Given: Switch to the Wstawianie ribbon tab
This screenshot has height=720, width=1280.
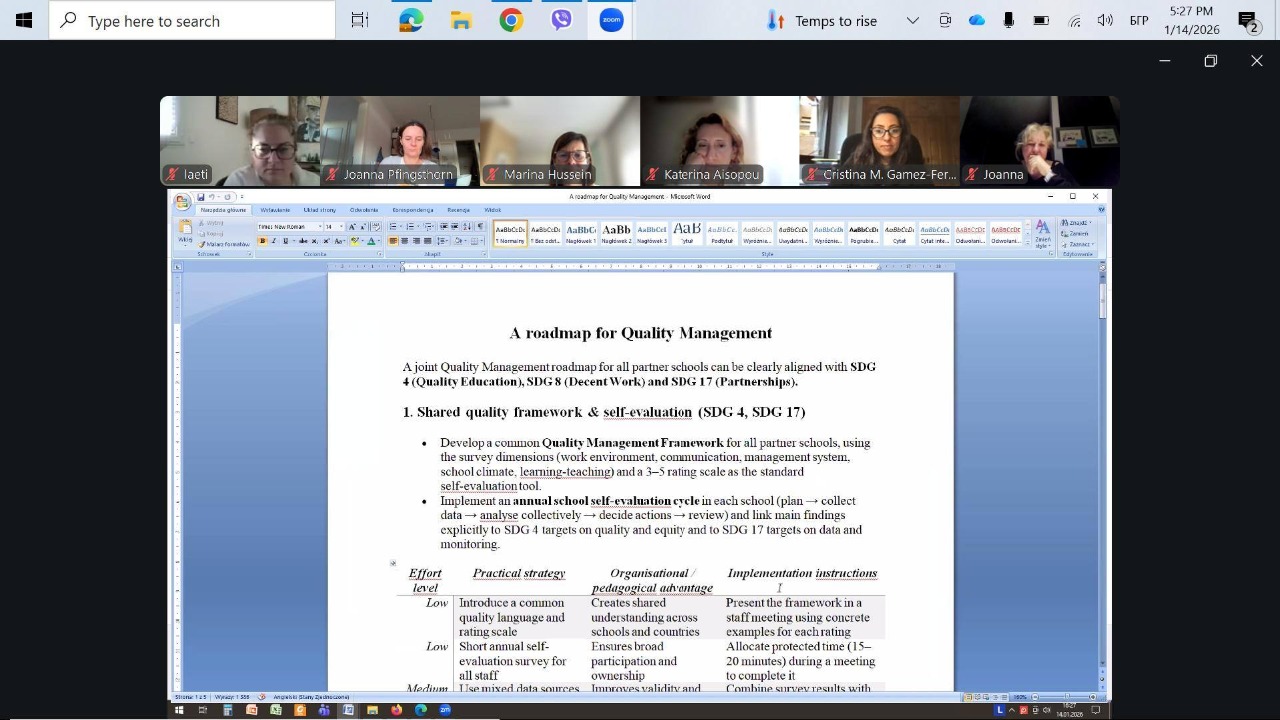Looking at the screenshot, I should point(275,210).
